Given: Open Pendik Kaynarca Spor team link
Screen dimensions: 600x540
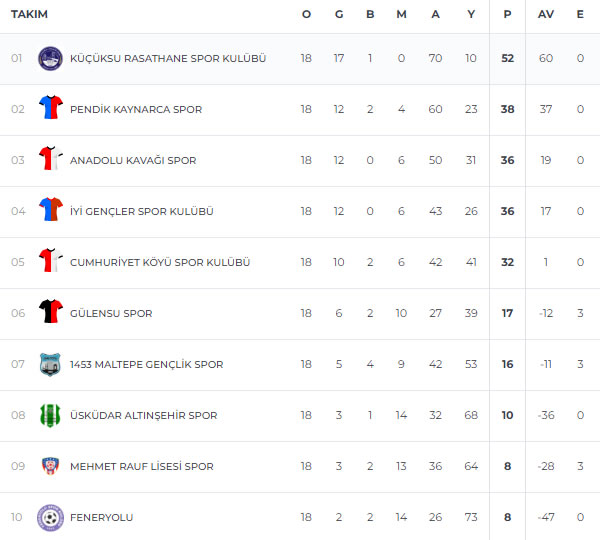Looking at the screenshot, I should coord(136,109).
